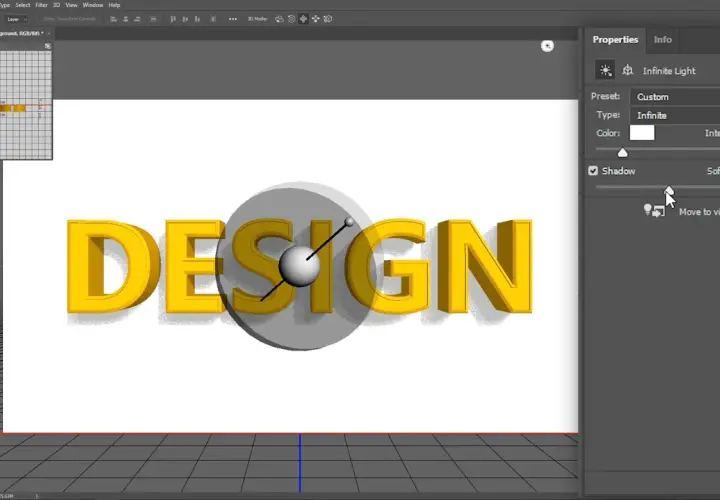720x500 pixels.
Task: Open the Type dropdown showing Infinite
Action: click(675, 116)
